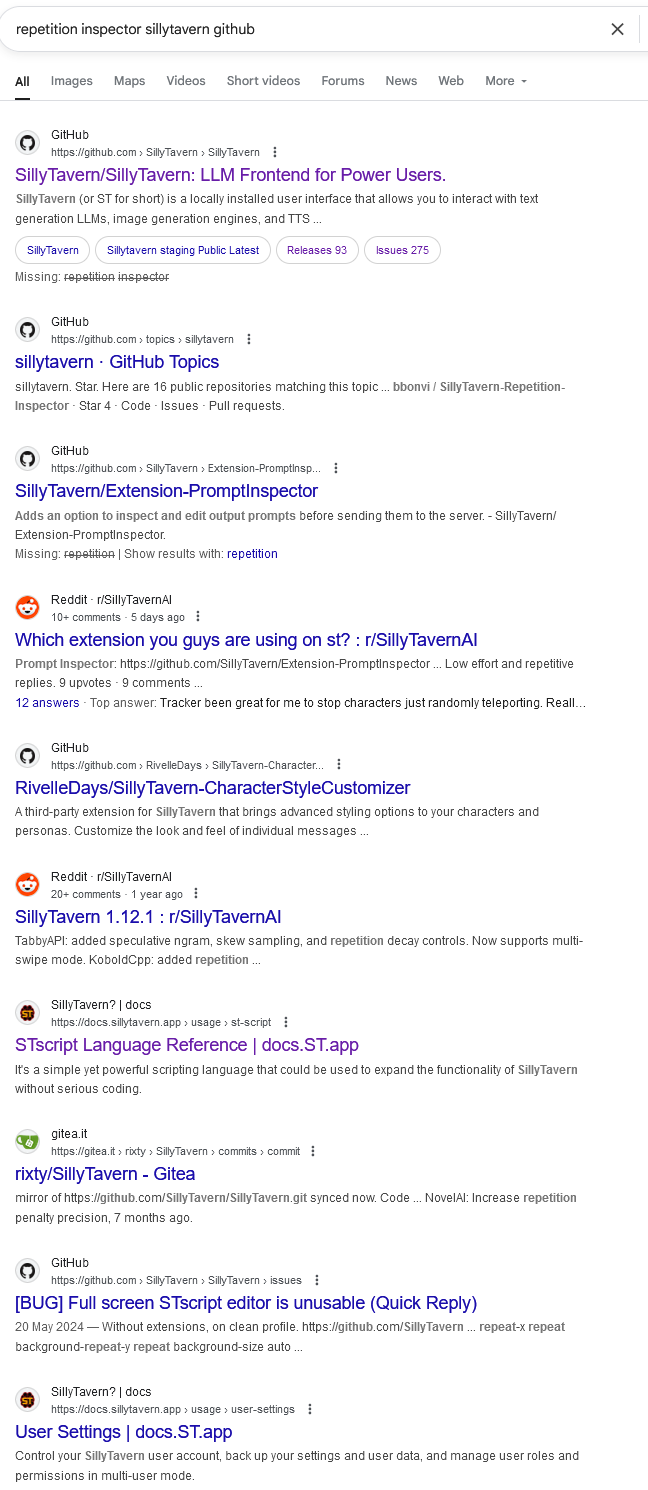This screenshot has height=1490, width=648.
Task: Open the 12 answers link under the Reddit result
Action: 47,703
